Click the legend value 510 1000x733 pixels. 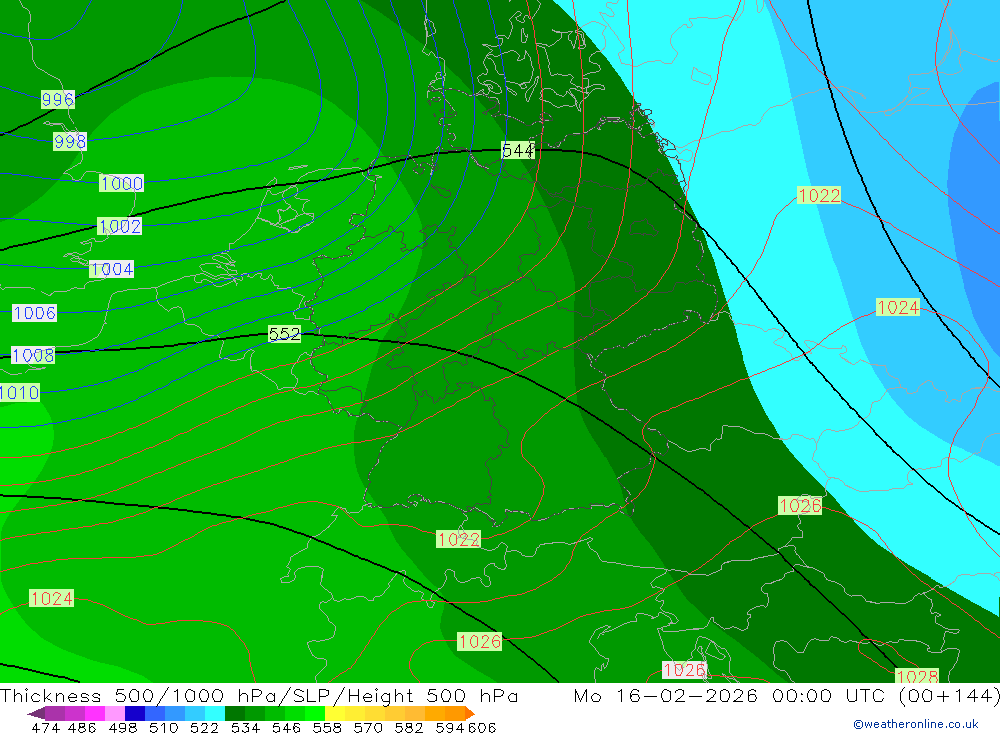click(x=163, y=727)
